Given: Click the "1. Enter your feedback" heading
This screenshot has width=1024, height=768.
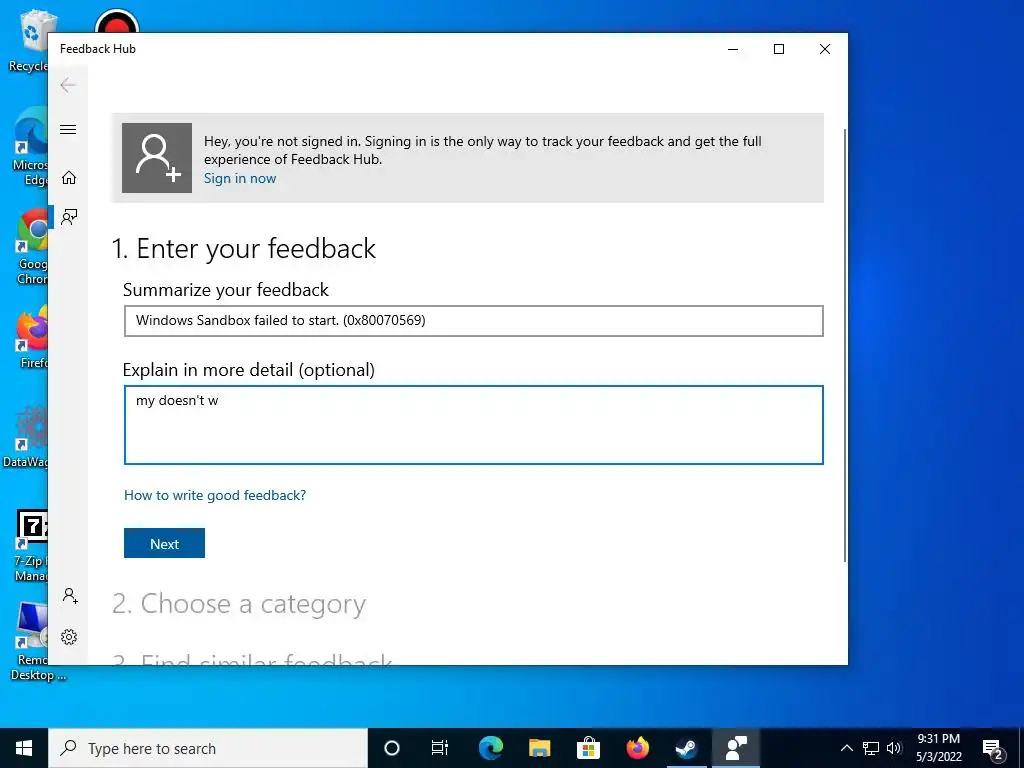Looking at the screenshot, I should coord(244,248).
